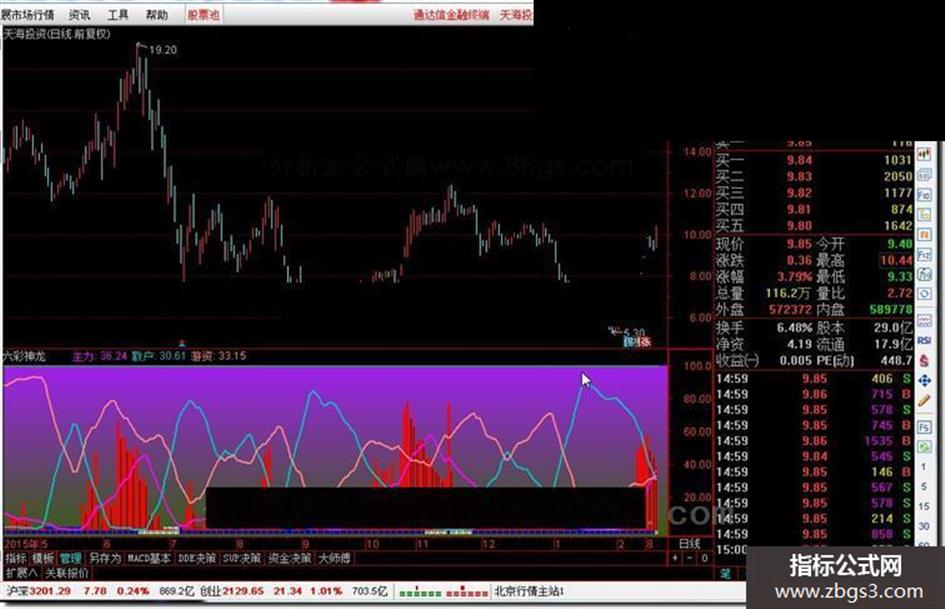Screen dimensions: 945x609
Task: Click the 通达信金融终端 title text
Action: coord(451,14)
